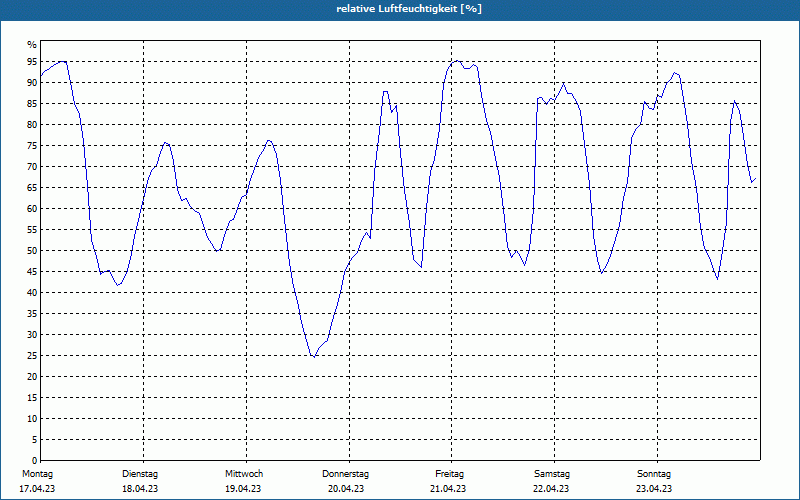This screenshot has height=500, width=800.
Task: Select the 60 value on the y-axis
Action: 32,209
